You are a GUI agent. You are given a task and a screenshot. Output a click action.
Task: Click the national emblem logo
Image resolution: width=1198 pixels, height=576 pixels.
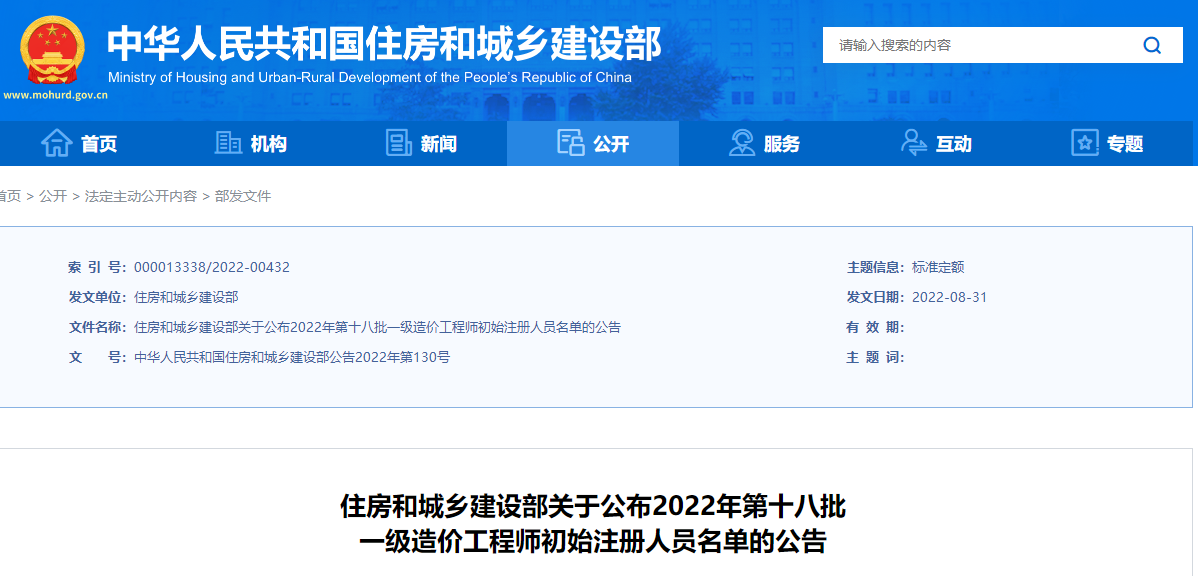click(x=54, y=50)
